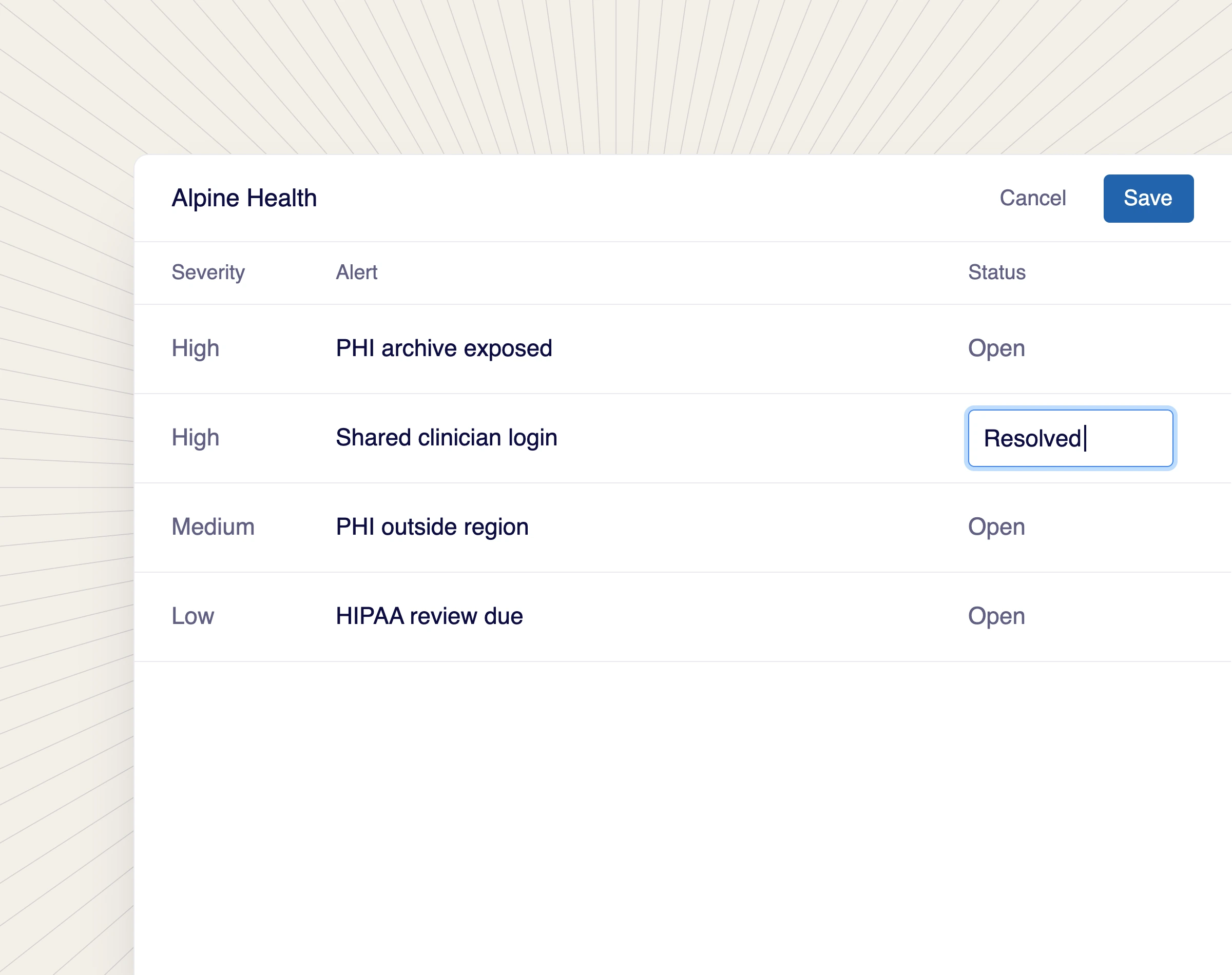Edit Open status of PHI archive exposed

(x=996, y=348)
